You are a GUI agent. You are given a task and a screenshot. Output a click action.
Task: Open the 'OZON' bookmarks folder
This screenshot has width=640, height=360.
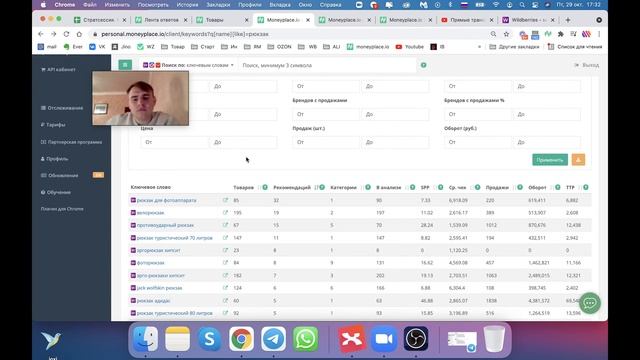tap(280, 47)
